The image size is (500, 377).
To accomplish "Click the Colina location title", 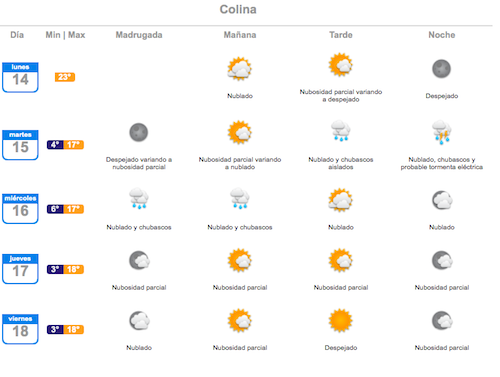I will [x=238, y=9].
